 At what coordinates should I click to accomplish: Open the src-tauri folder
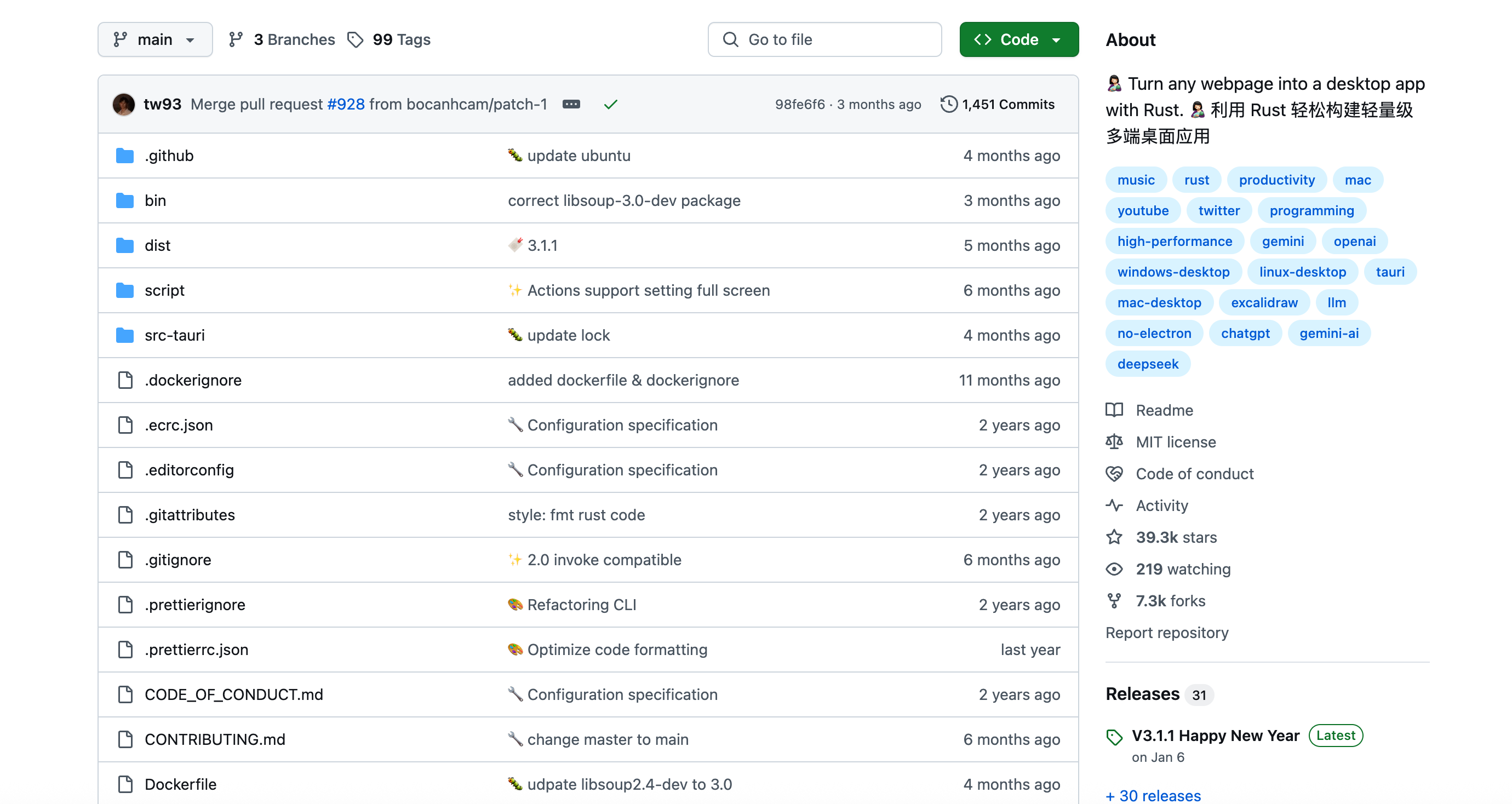[174, 335]
